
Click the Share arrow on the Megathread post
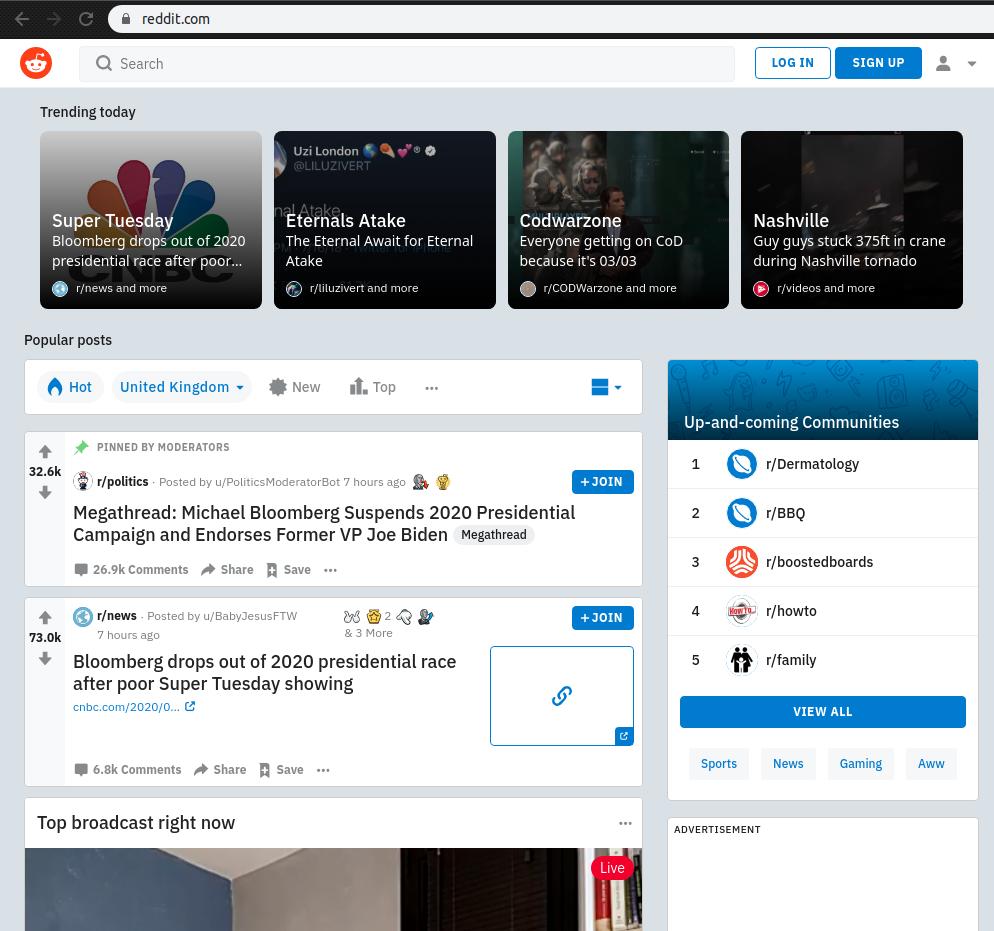pos(208,569)
